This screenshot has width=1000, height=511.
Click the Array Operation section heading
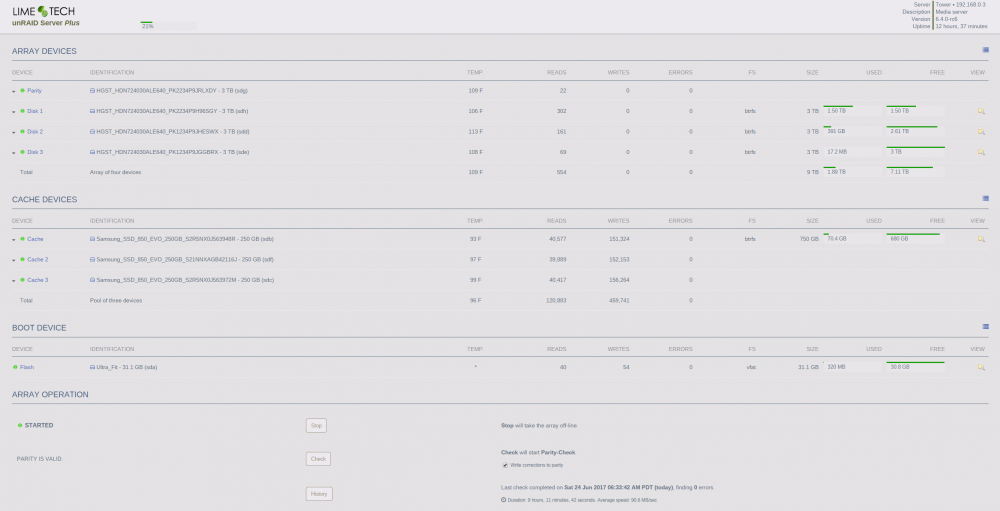(50, 394)
